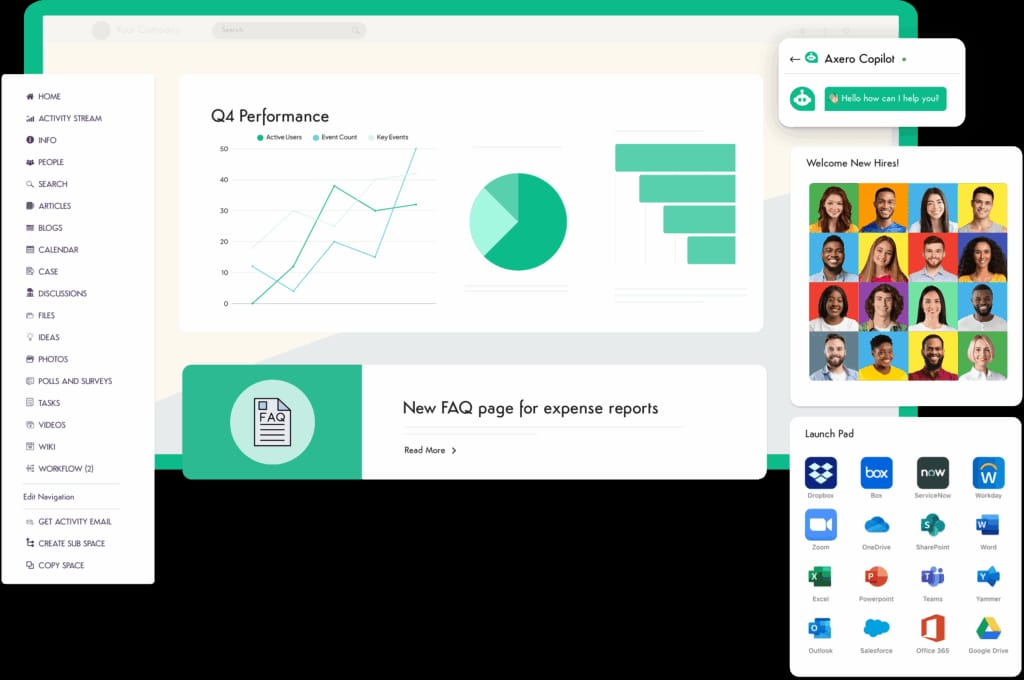The height and width of the screenshot is (680, 1024).
Task: Launch Zoom from the Launch Pad
Action: point(820,525)
